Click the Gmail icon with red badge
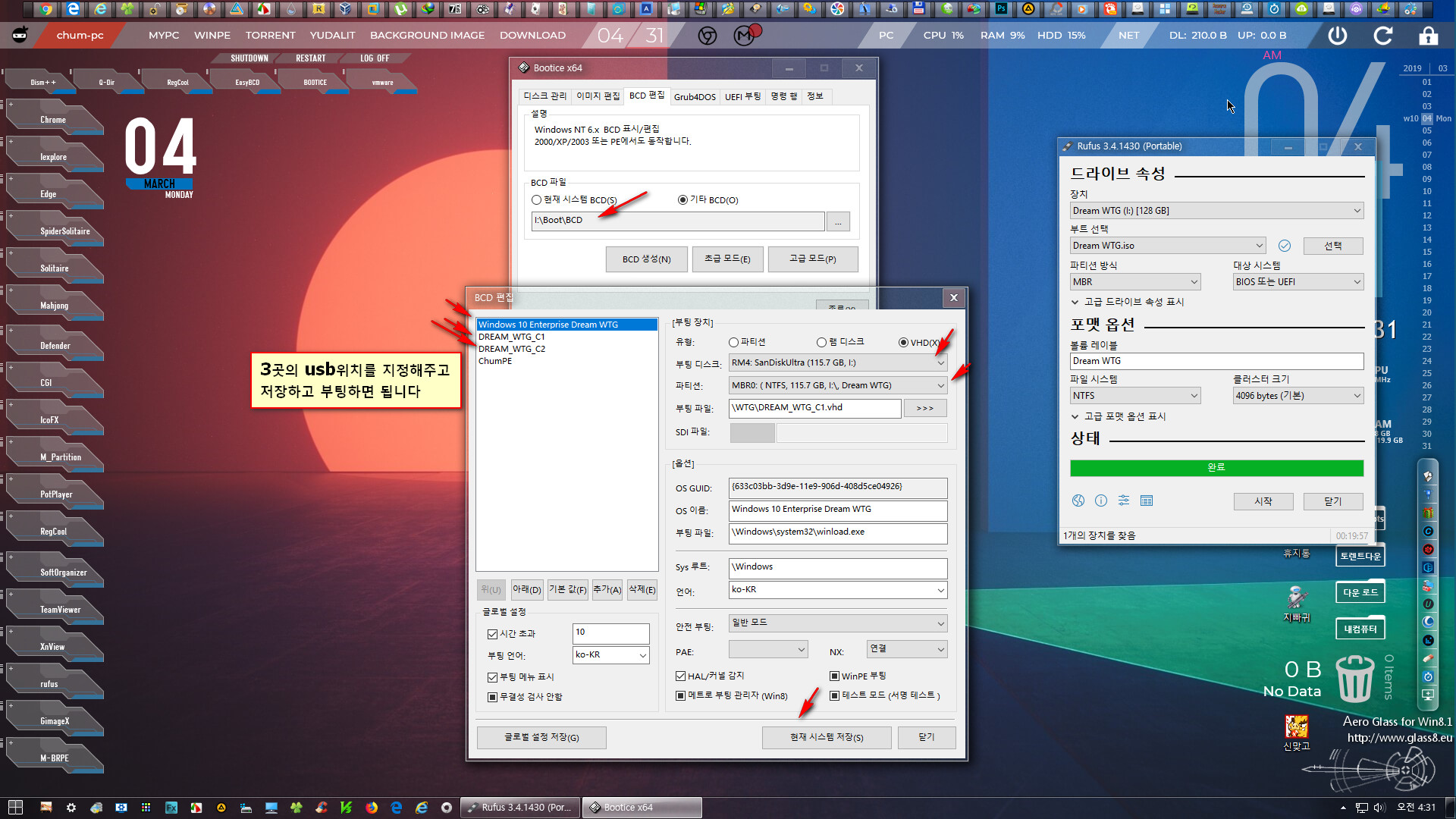Viewport: 1456px width, 819px height. [x=746, y=35]
